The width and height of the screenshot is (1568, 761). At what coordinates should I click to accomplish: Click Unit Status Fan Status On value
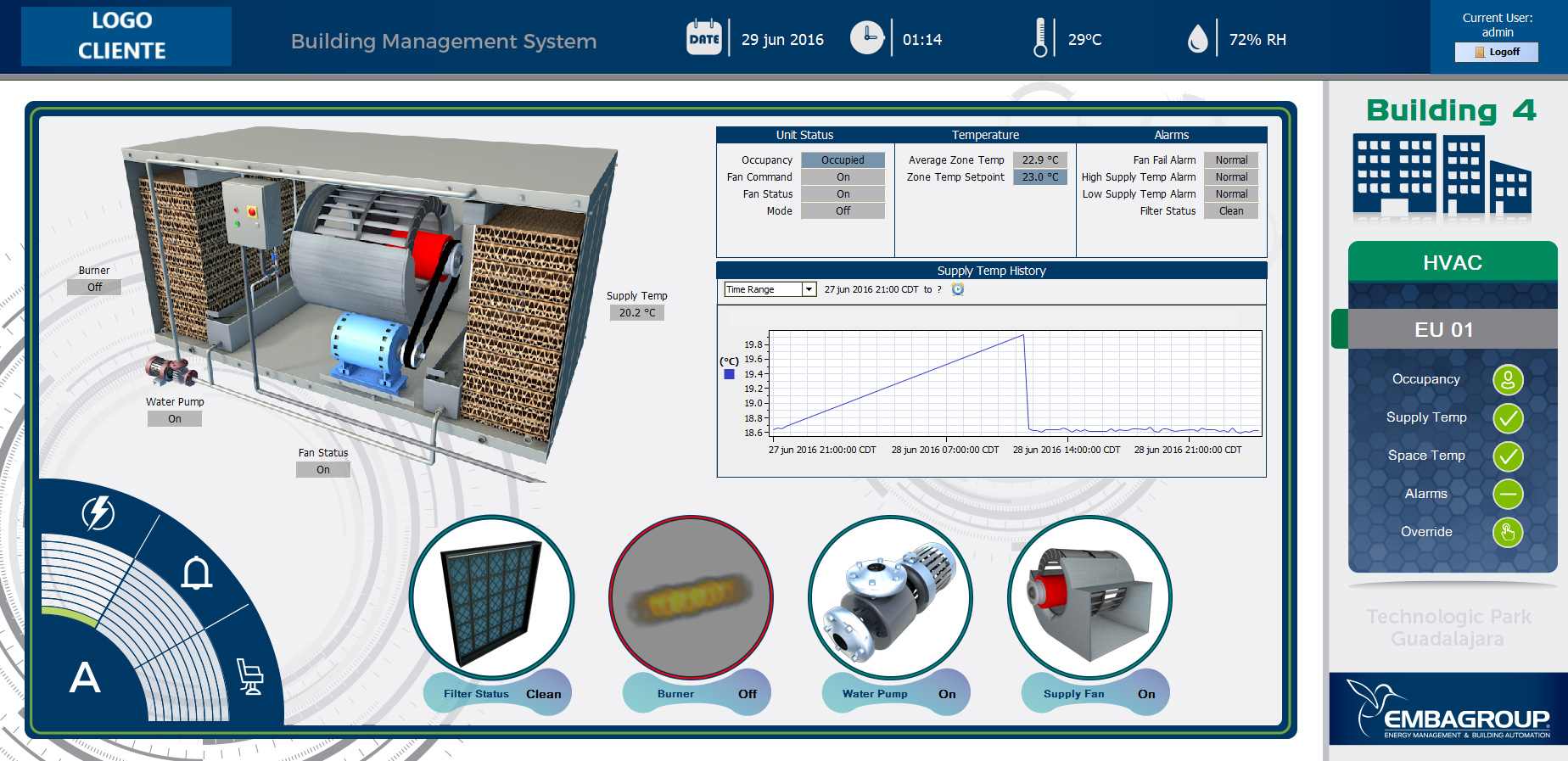(x=843, y=194)
